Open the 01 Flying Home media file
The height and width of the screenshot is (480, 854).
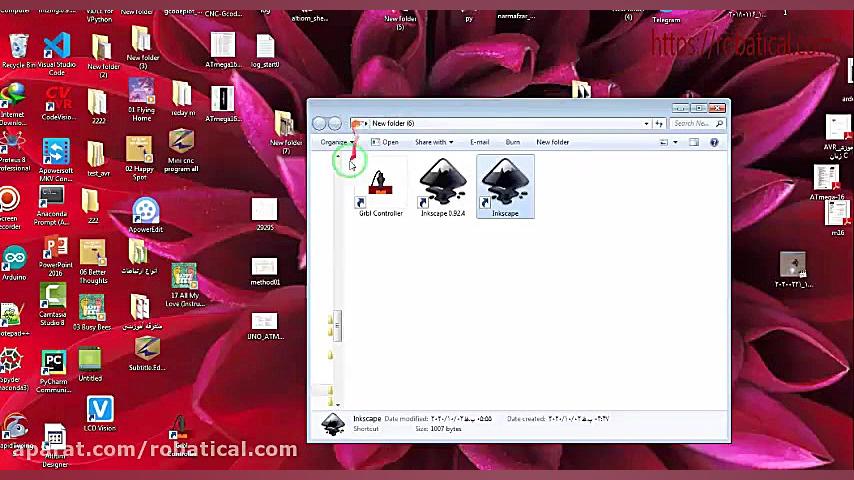[142, 100]
